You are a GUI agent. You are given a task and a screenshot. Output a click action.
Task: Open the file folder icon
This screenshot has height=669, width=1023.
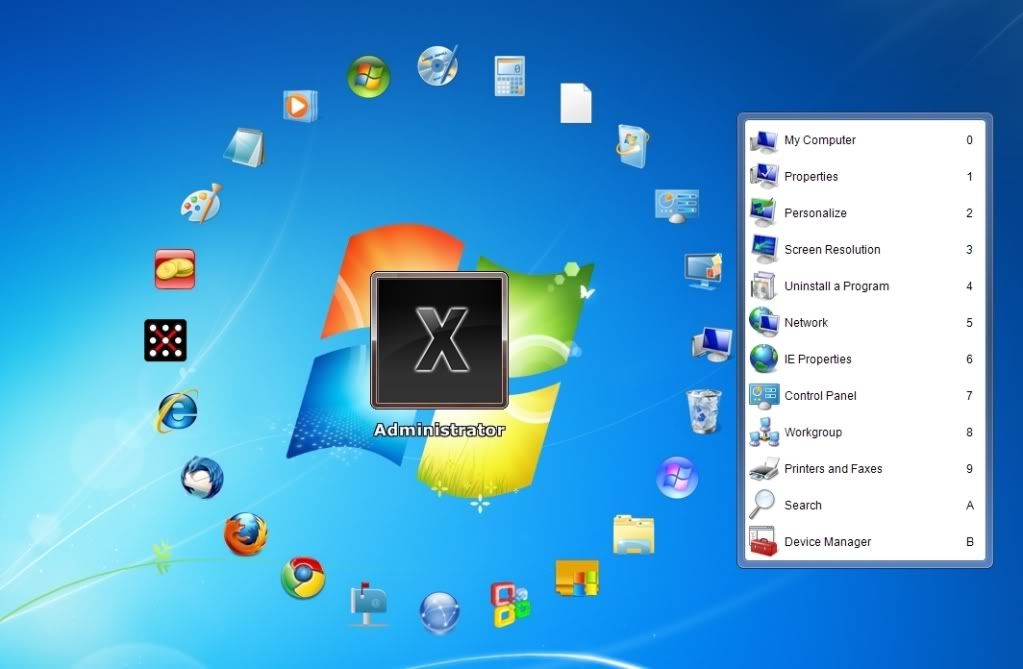coord(634,535)
